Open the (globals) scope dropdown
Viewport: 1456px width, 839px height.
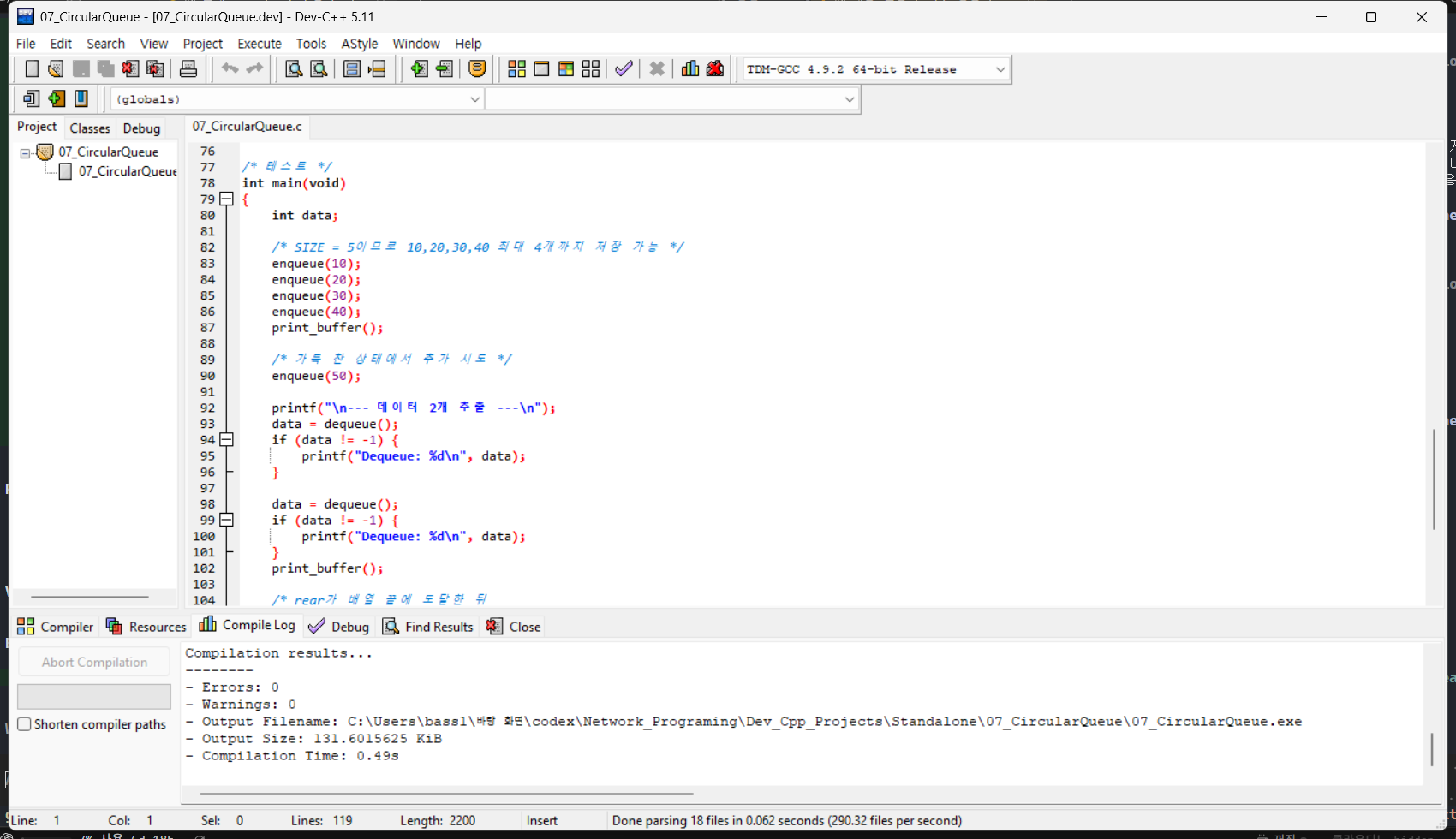474,99
